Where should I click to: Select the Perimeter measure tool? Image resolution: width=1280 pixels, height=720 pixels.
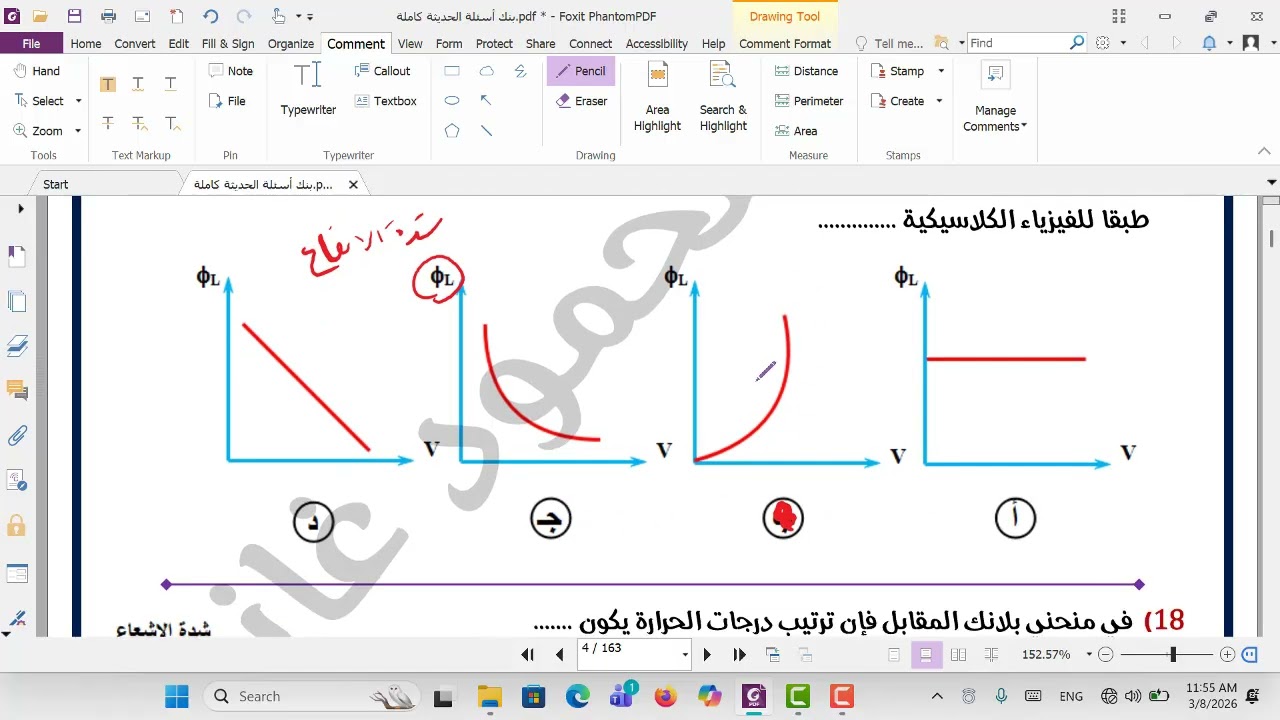click(809, 101)
